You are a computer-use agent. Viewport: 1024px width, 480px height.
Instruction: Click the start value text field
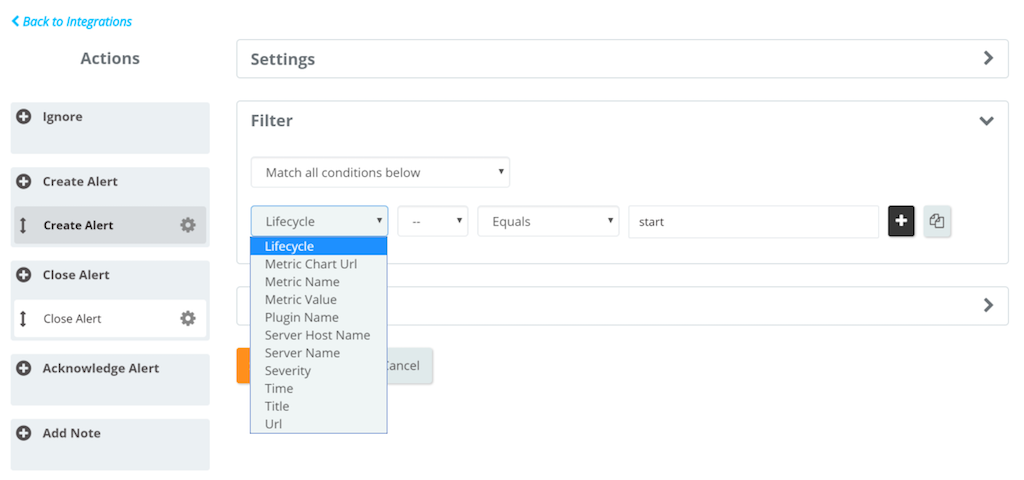point(752,222)
